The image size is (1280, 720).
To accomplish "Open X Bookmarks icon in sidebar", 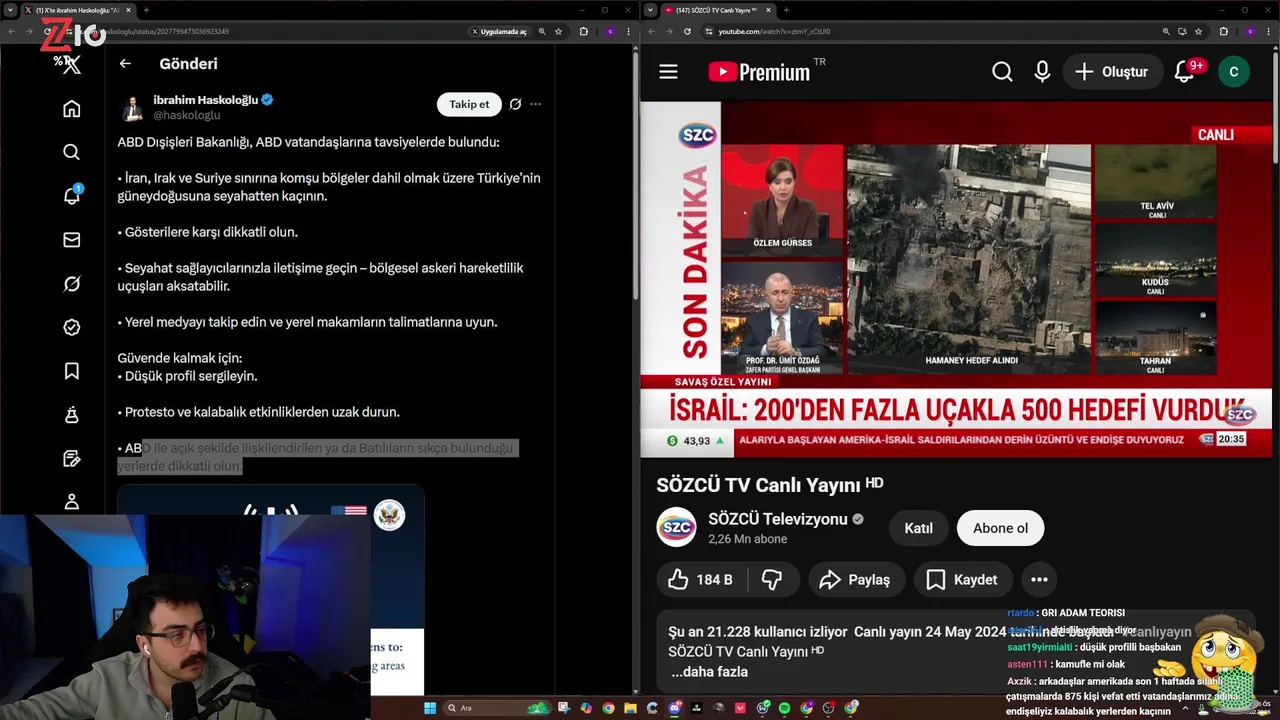I will (x=71, y=371).
